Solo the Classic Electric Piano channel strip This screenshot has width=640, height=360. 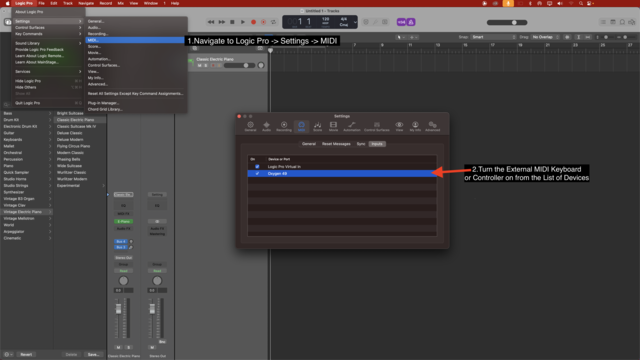129,347
